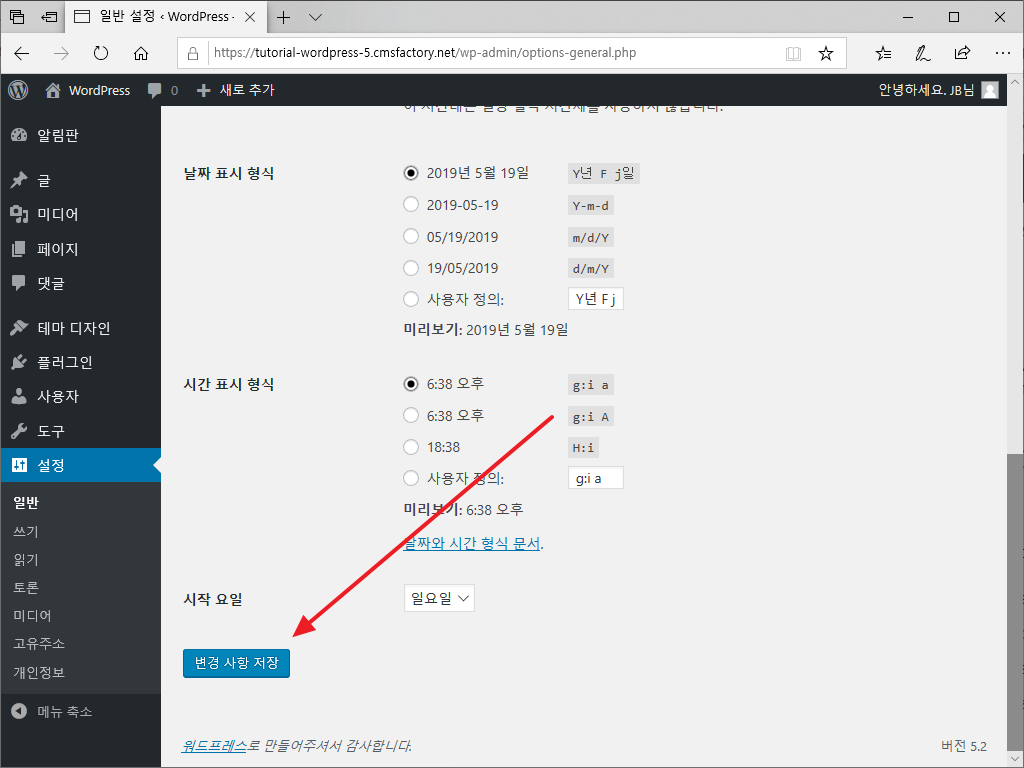This screenshot has height=768, width=1024.
Task: Select time format g:i a radio
Action: click(411, 384)
